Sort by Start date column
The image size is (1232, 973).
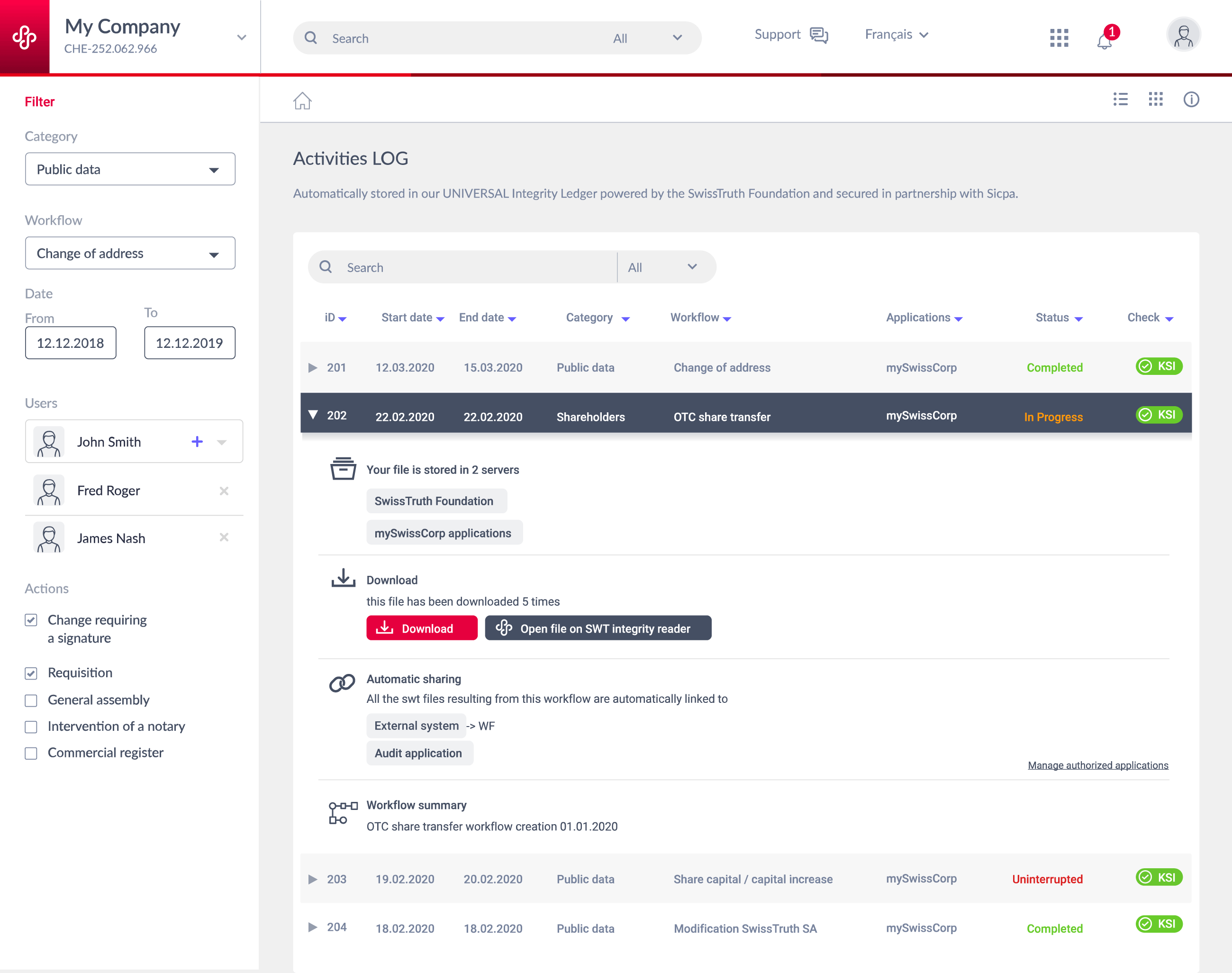click(x=412, y=318)
